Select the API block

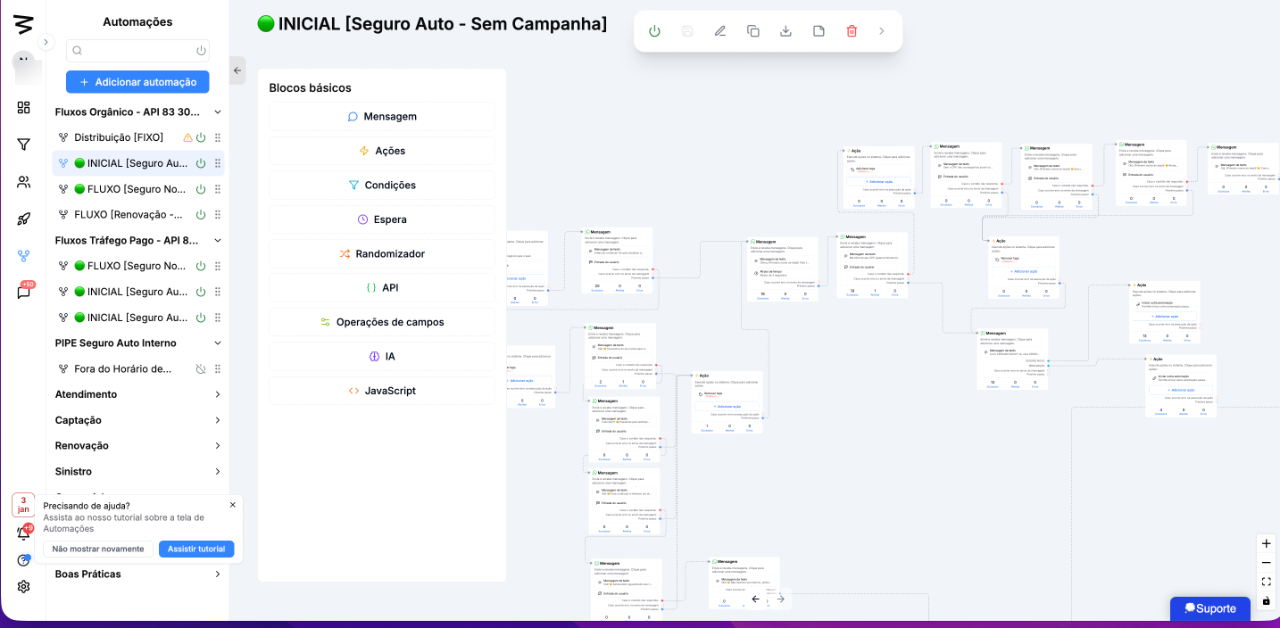tap(382, 288)
